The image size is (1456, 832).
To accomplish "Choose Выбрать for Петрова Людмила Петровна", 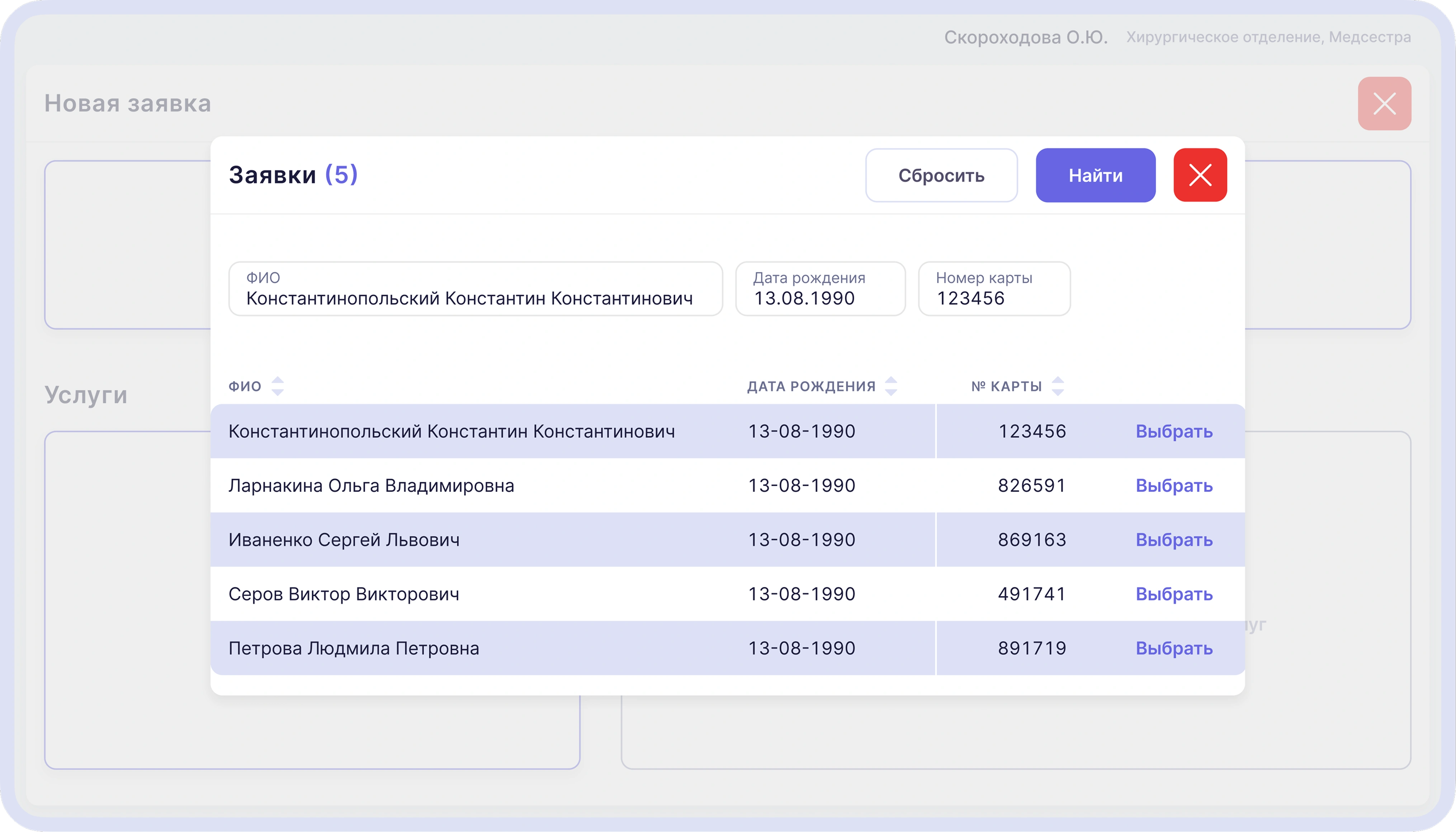I will click(x=1174, y=649).
